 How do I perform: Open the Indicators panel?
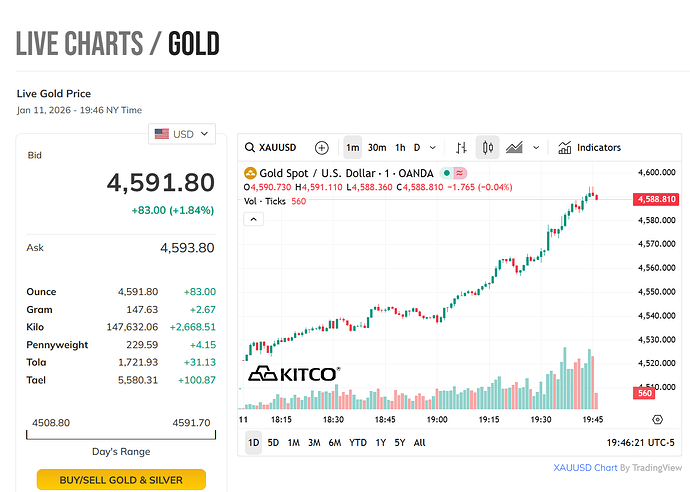click(589, 148)
